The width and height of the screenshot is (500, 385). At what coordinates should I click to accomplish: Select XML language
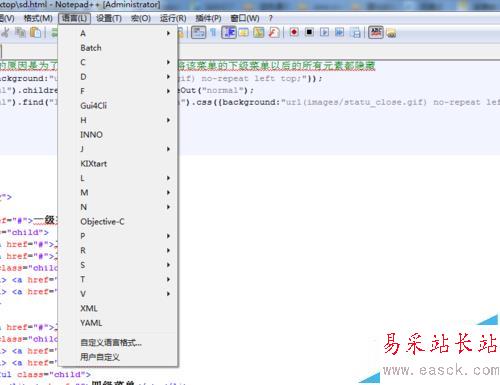(x=118, y=308)
